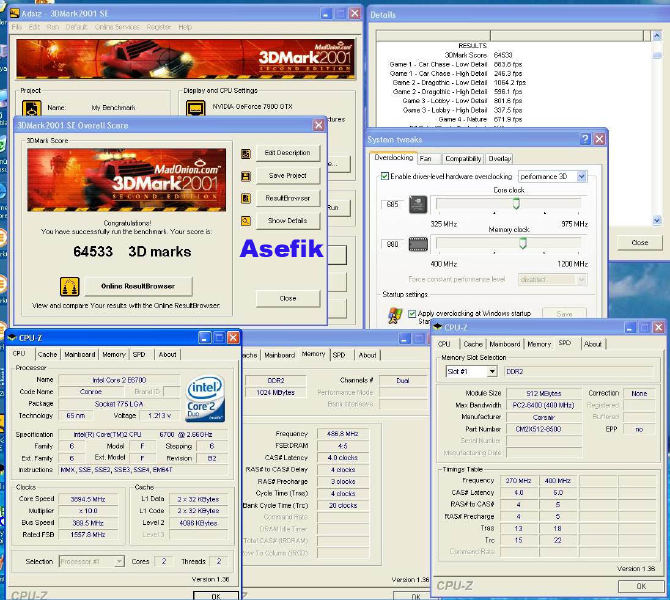
Task: Click the Memory clock slider handle
Action: coord(522,244)
